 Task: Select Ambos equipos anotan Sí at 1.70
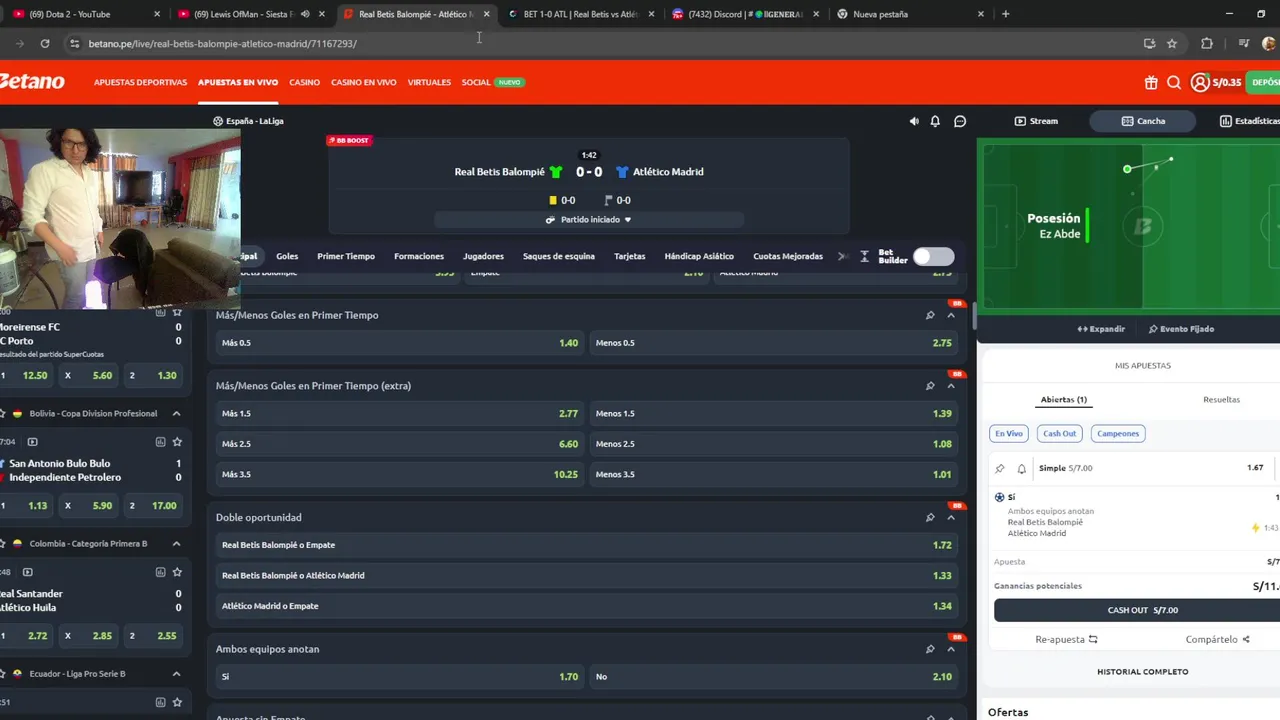[400, 677]
